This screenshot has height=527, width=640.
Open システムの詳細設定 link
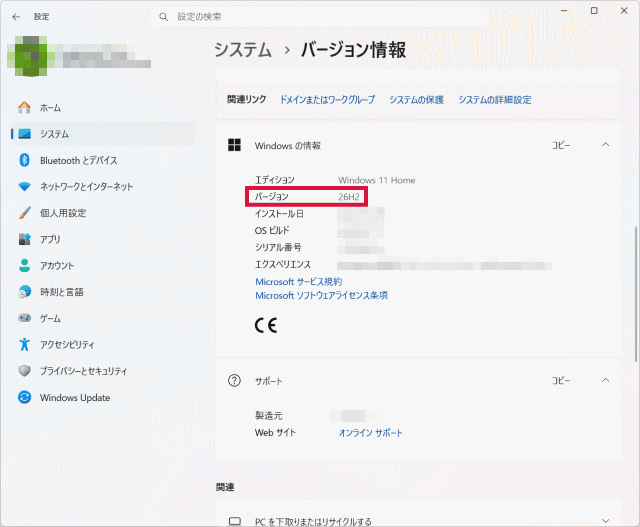click(x=495, y=100)
